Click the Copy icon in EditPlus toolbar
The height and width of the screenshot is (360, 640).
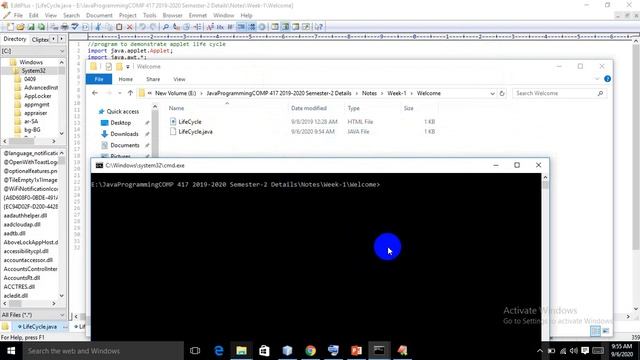click(x=109, y=27)
